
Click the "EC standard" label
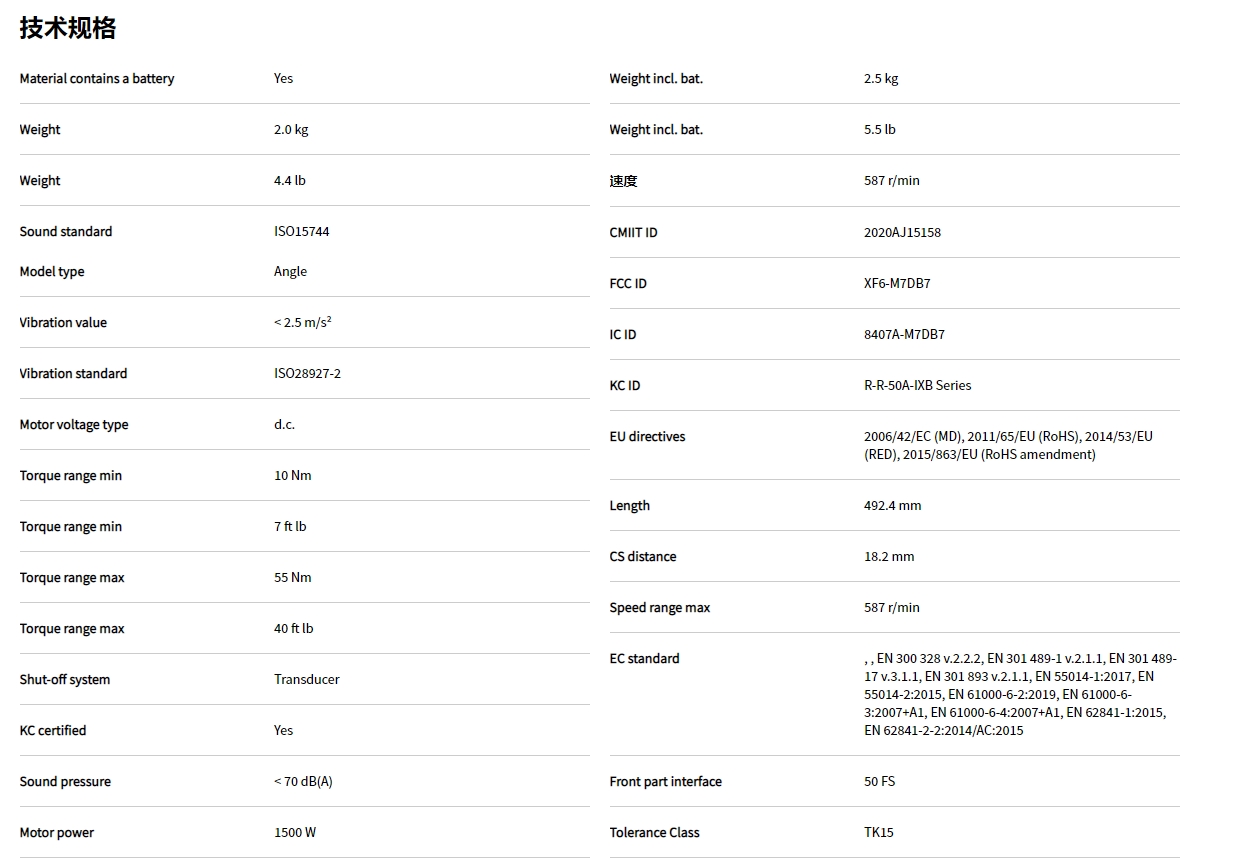(x=644, y=659)
